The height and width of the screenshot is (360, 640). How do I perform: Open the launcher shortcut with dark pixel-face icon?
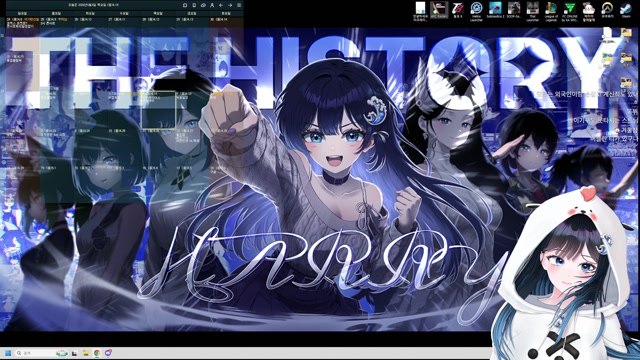click(532, 11)
